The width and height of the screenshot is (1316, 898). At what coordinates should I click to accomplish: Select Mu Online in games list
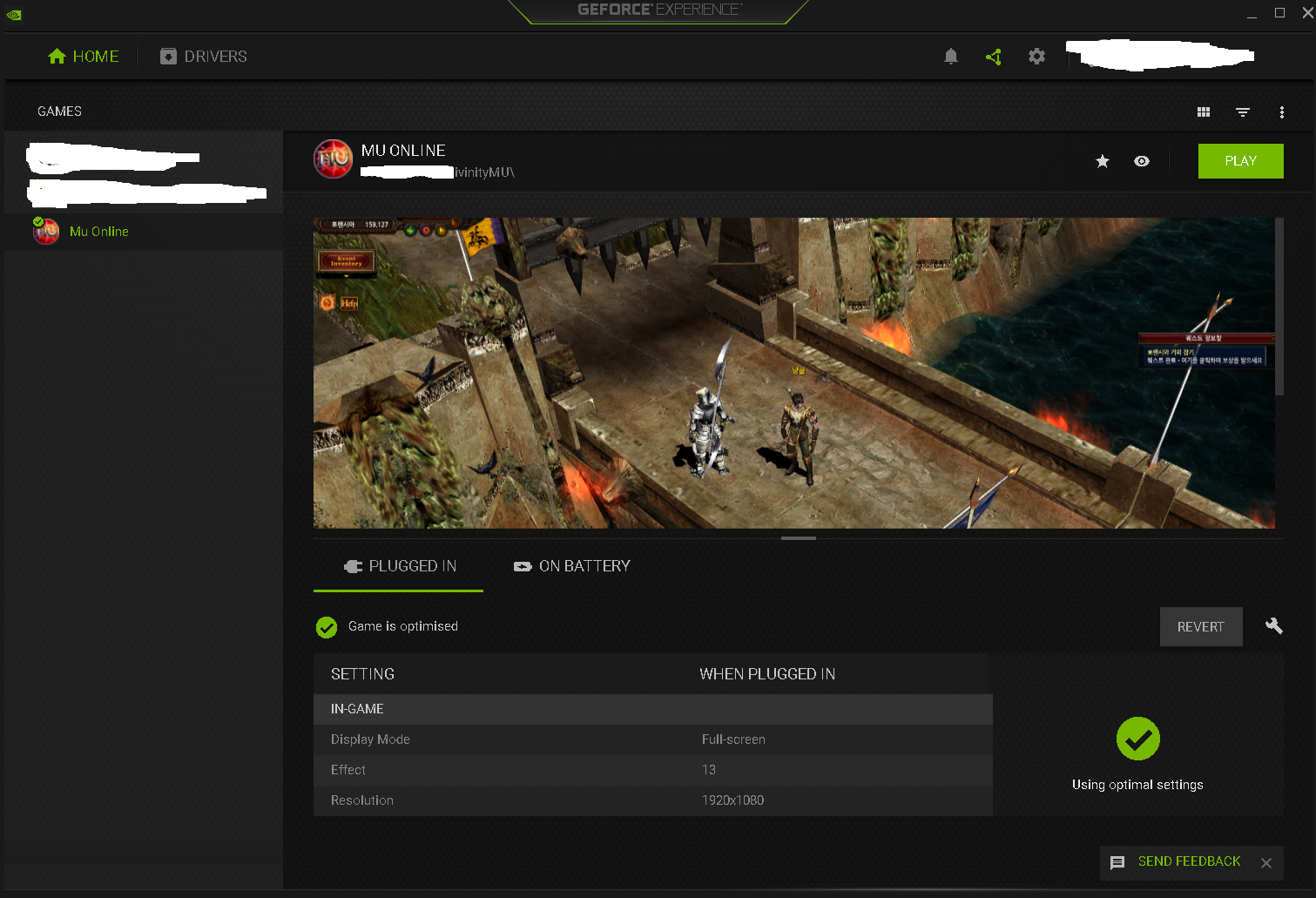(x=144, y=232)
